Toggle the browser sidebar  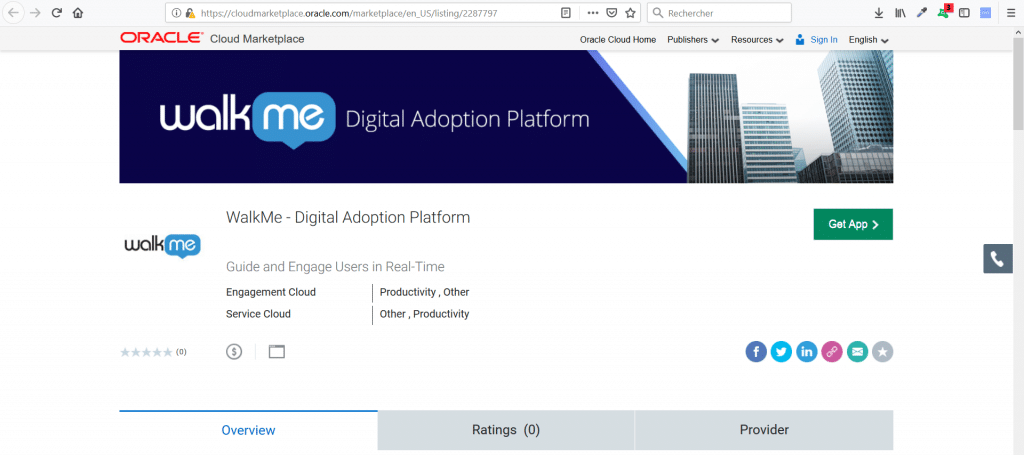point(964,12)
